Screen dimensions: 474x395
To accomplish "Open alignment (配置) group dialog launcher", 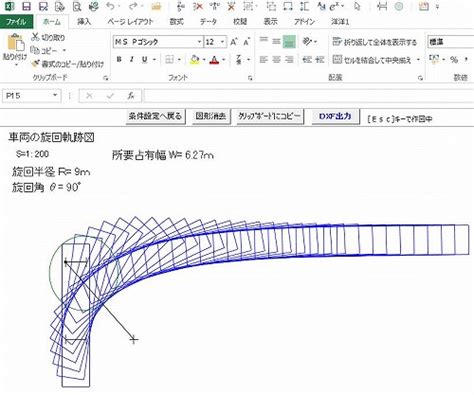I will [420, 78].
